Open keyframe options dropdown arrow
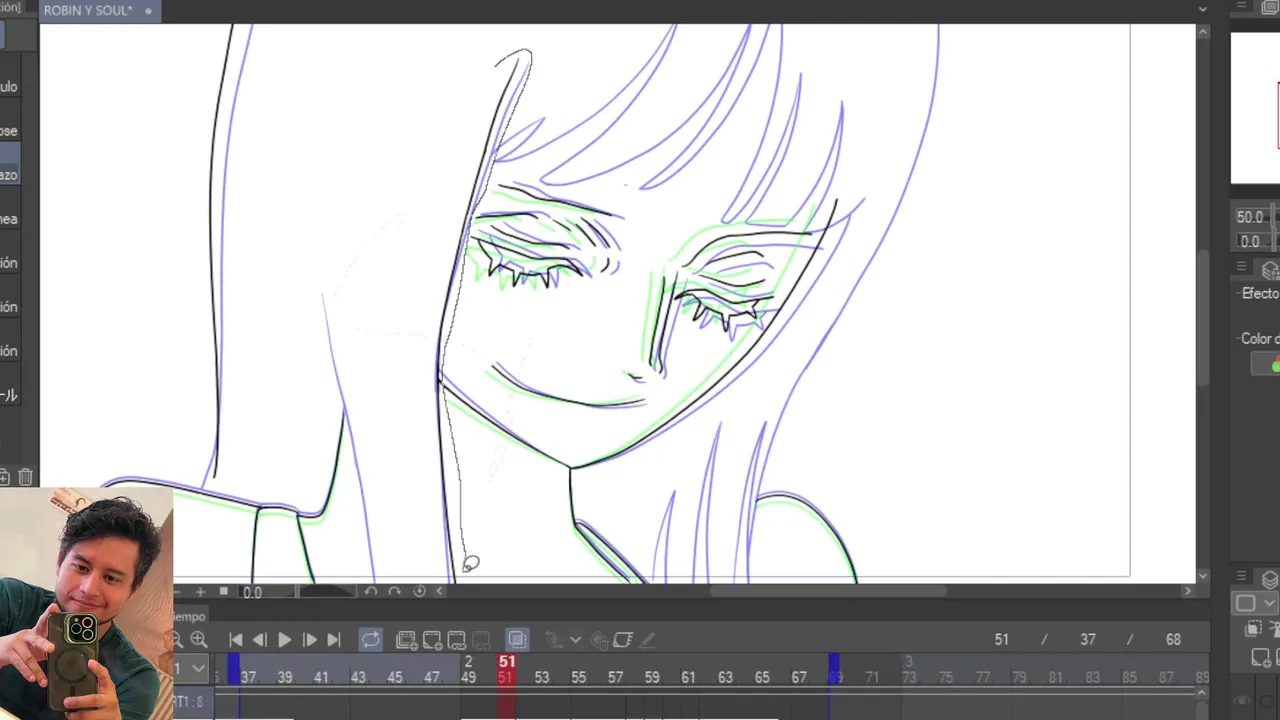 click(x=575, y=640)
